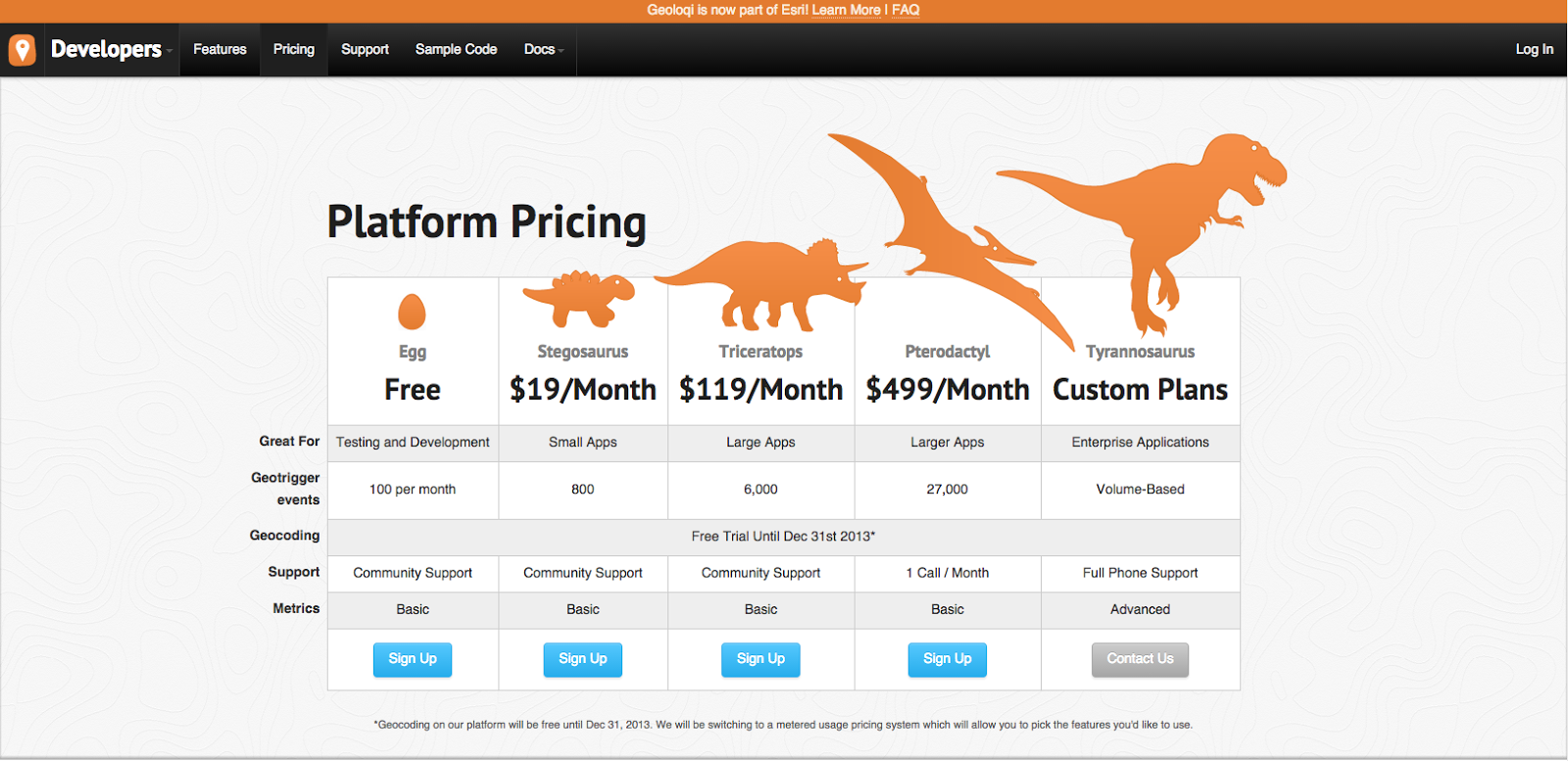The width and height of the screenshot is (1568, 761).
Task: Click the Great For row label
Action: [289, 442]
